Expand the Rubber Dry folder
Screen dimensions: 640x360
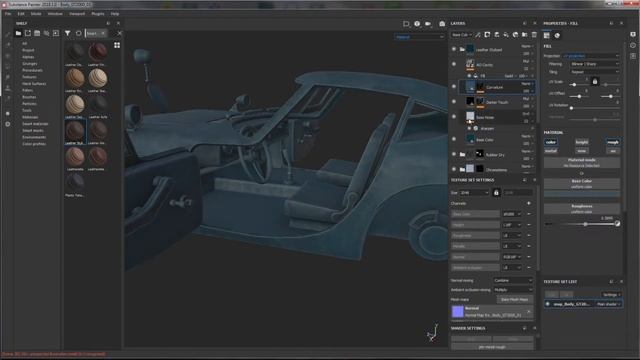(x=462, y=154)
